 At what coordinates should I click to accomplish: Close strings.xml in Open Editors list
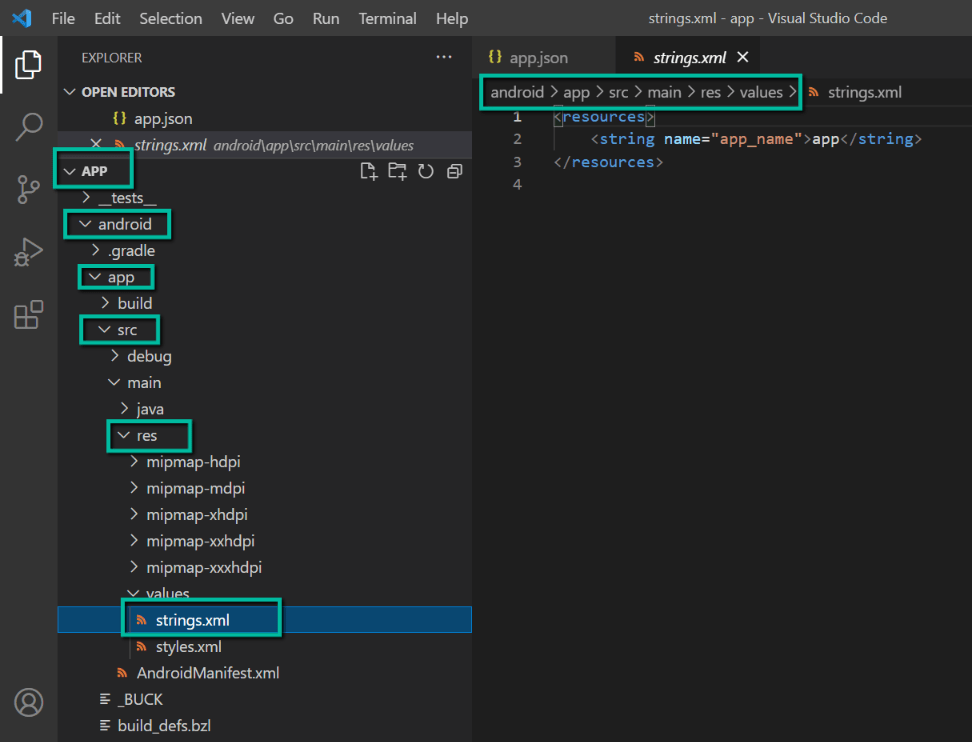click(96, 144)
